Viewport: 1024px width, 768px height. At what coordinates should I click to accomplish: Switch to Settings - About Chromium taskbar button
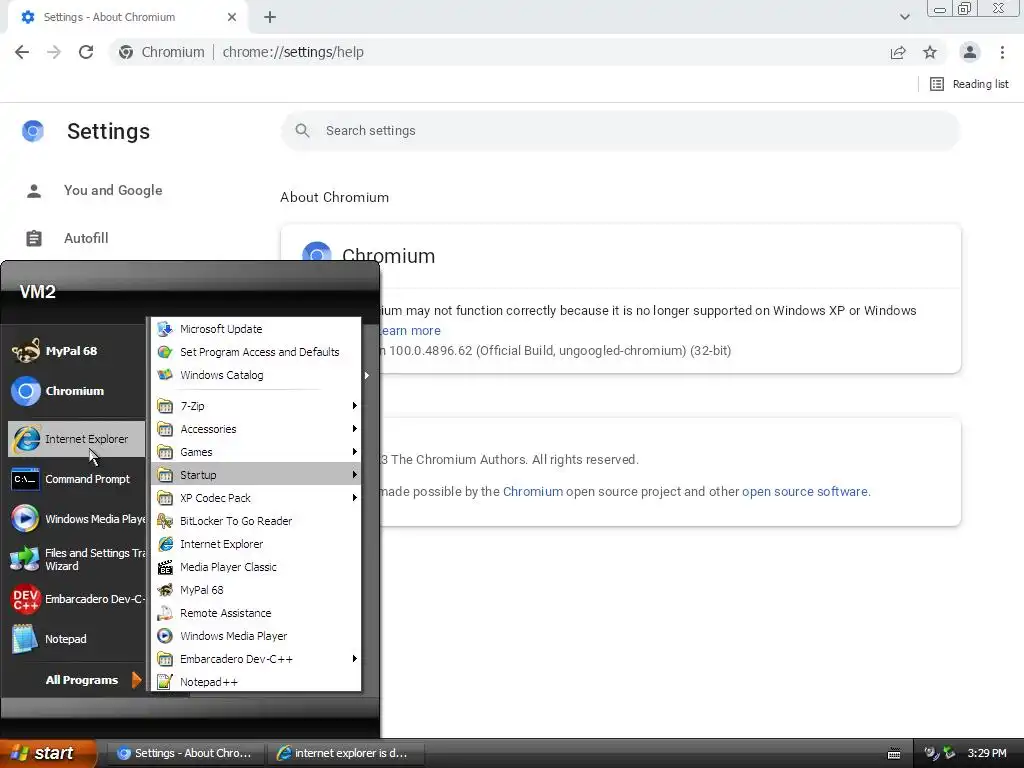click(185, 753)
